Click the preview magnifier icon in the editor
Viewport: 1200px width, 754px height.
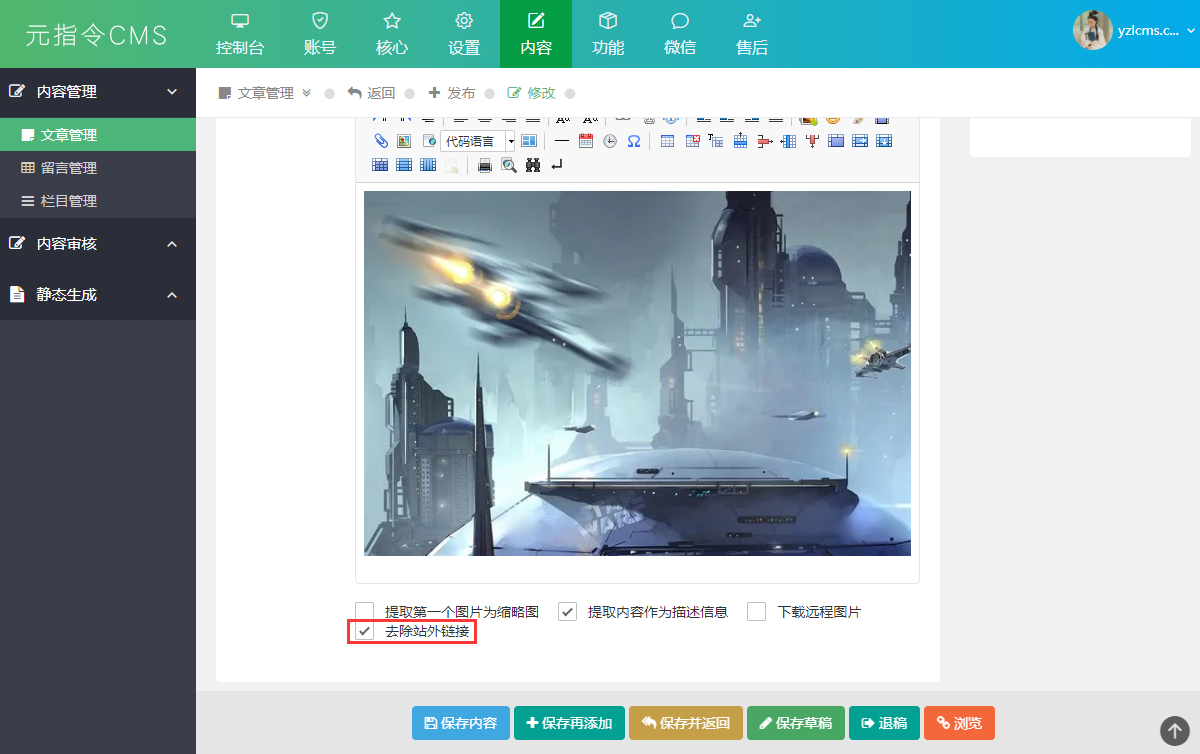[509, 165]
